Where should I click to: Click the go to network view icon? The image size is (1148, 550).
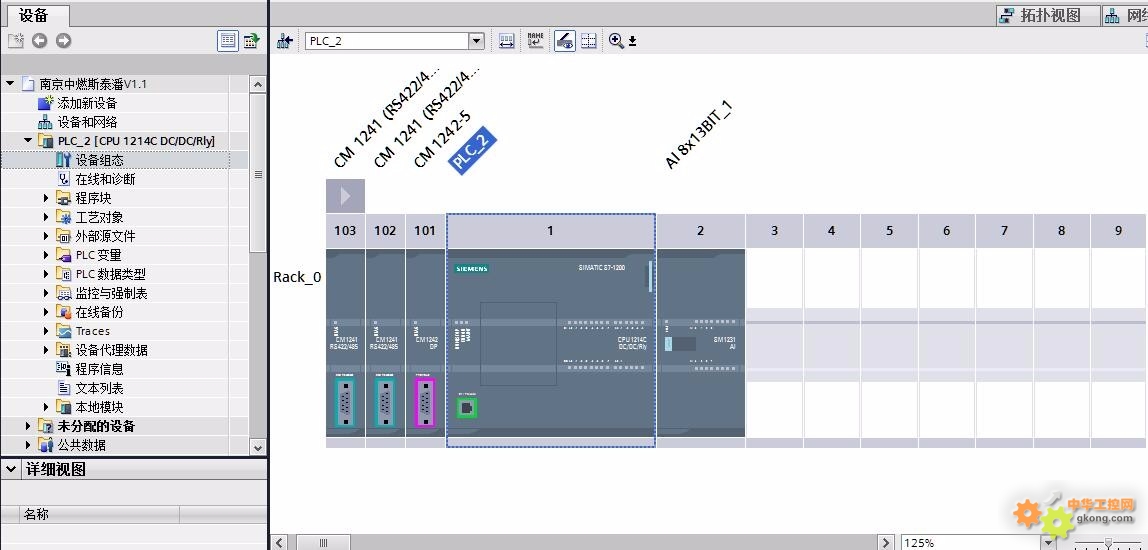285,41
